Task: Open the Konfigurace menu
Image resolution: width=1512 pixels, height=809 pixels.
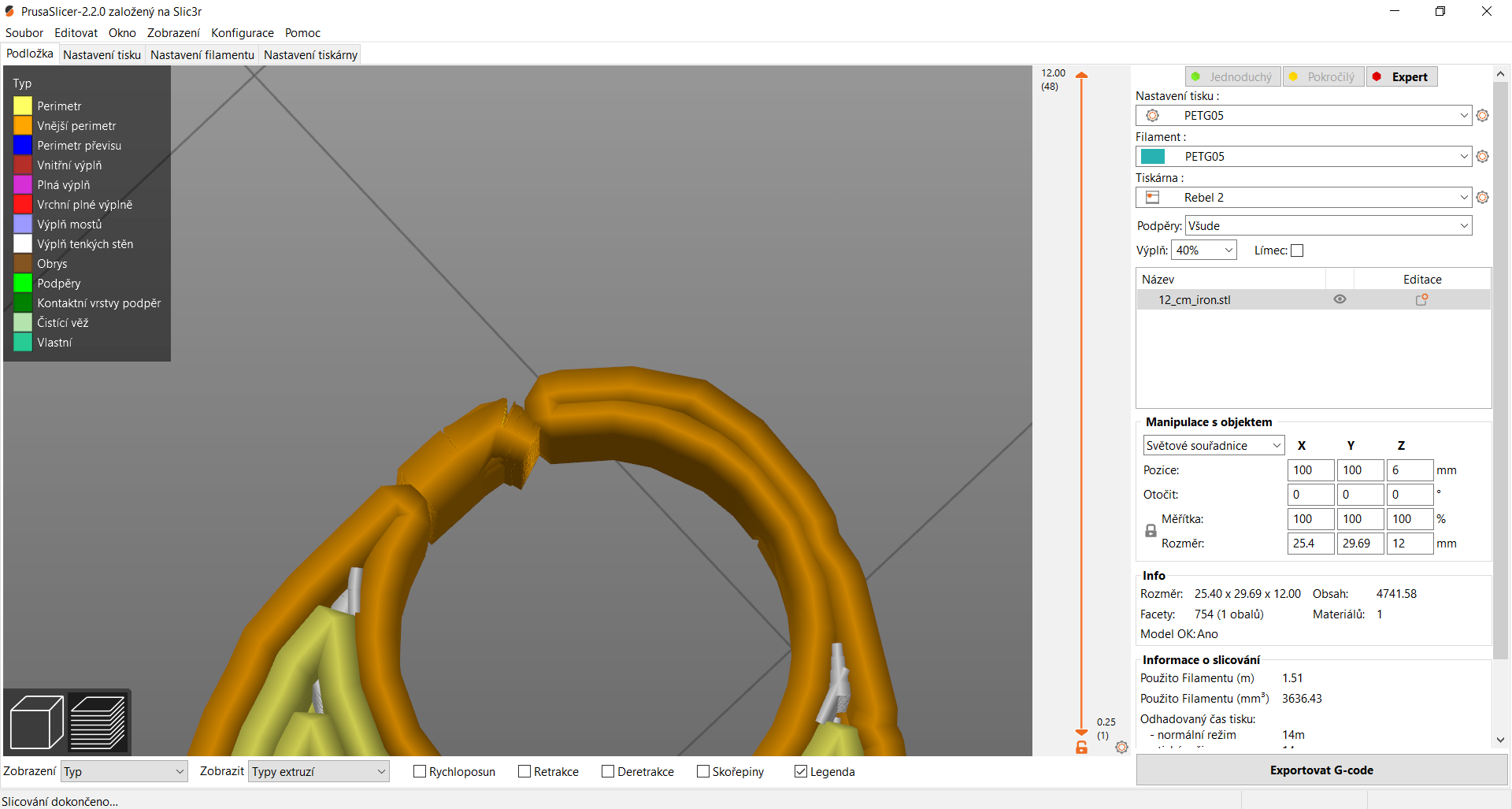Action: pyautogui.click(x=242, y=33)
